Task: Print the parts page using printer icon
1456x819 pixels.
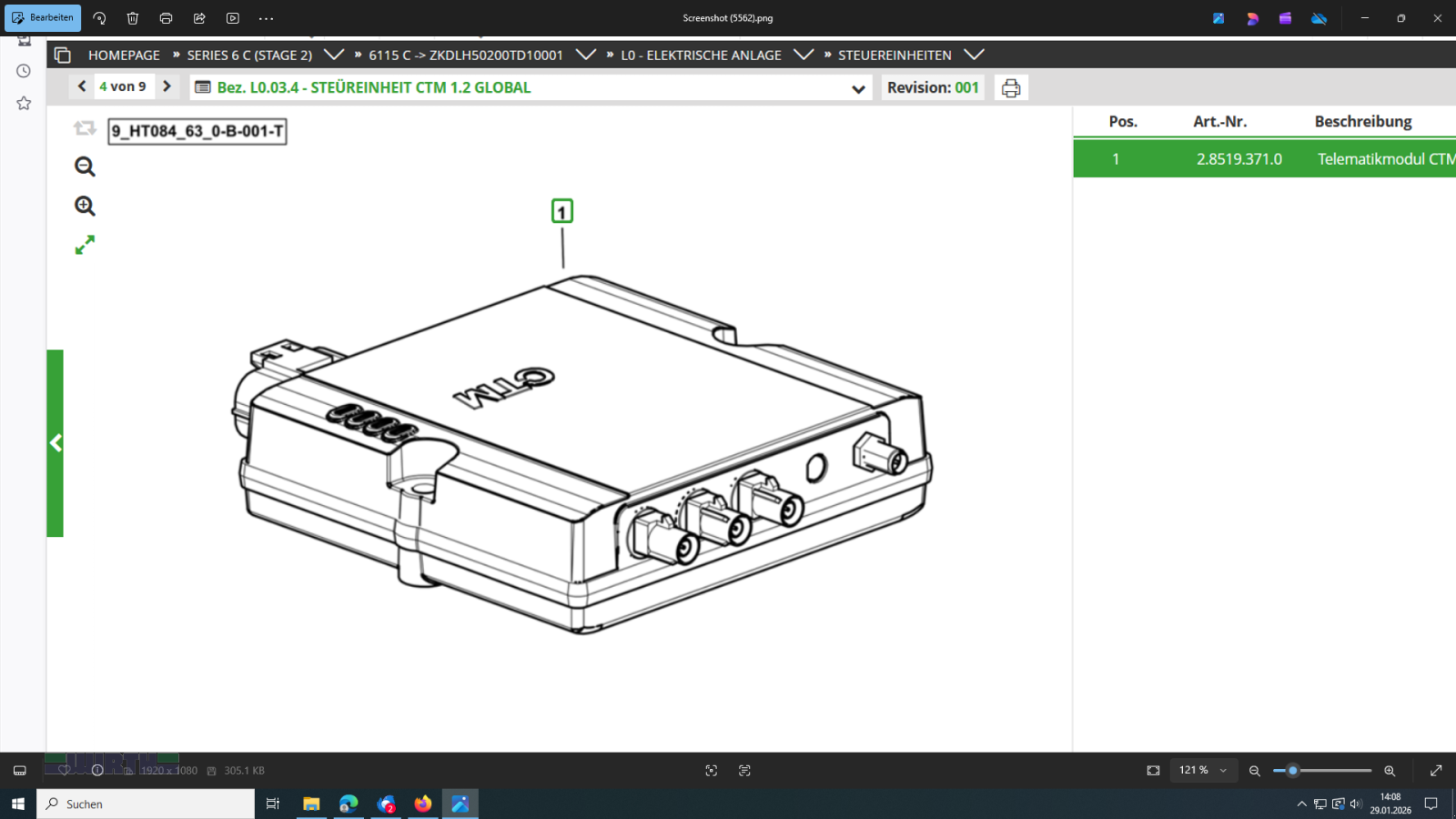Action: [1010, 88]
